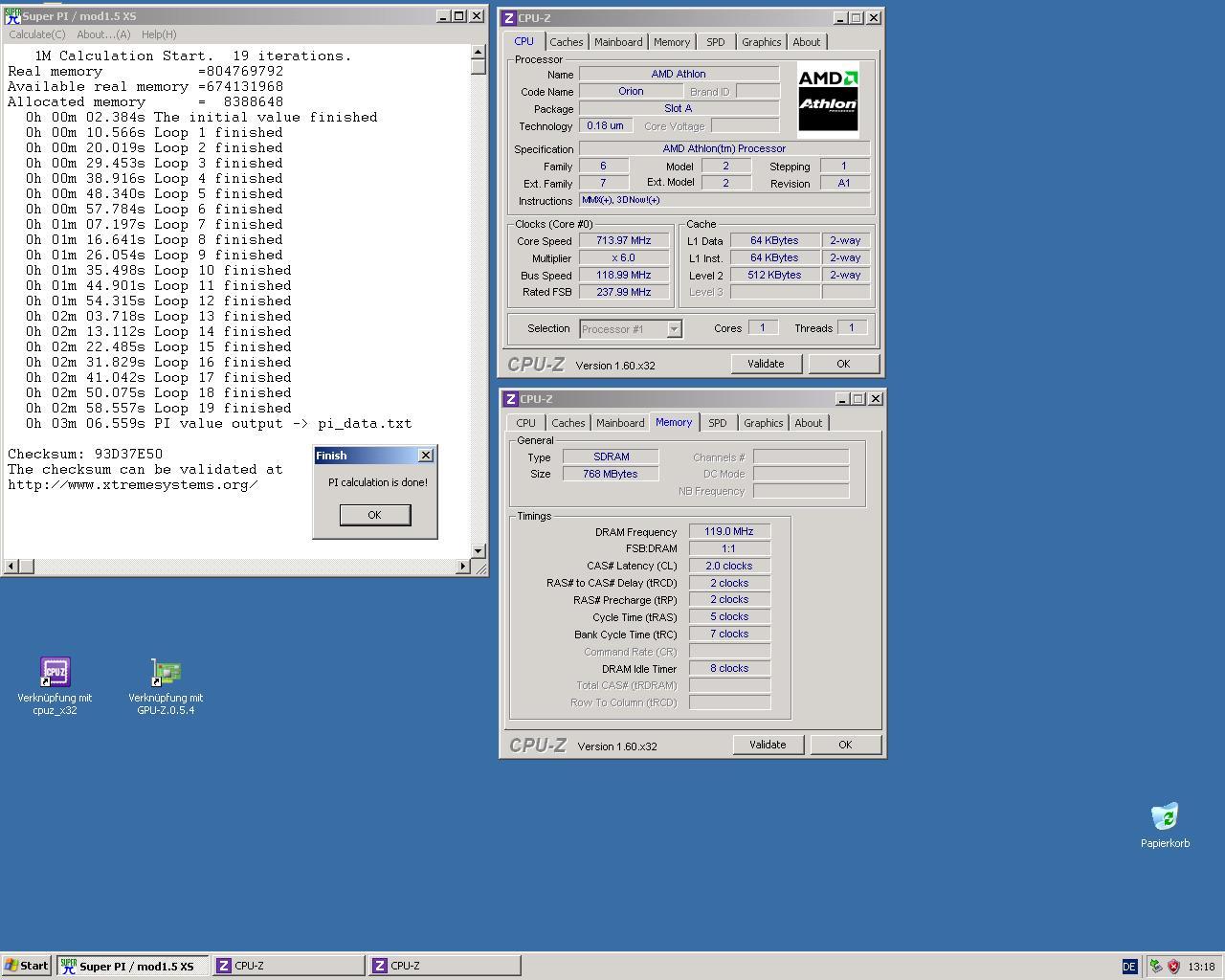Click the Instructions MMX(+), 3DNow!(+) field
Viewport: 1225px width, 980px height.
724,200
